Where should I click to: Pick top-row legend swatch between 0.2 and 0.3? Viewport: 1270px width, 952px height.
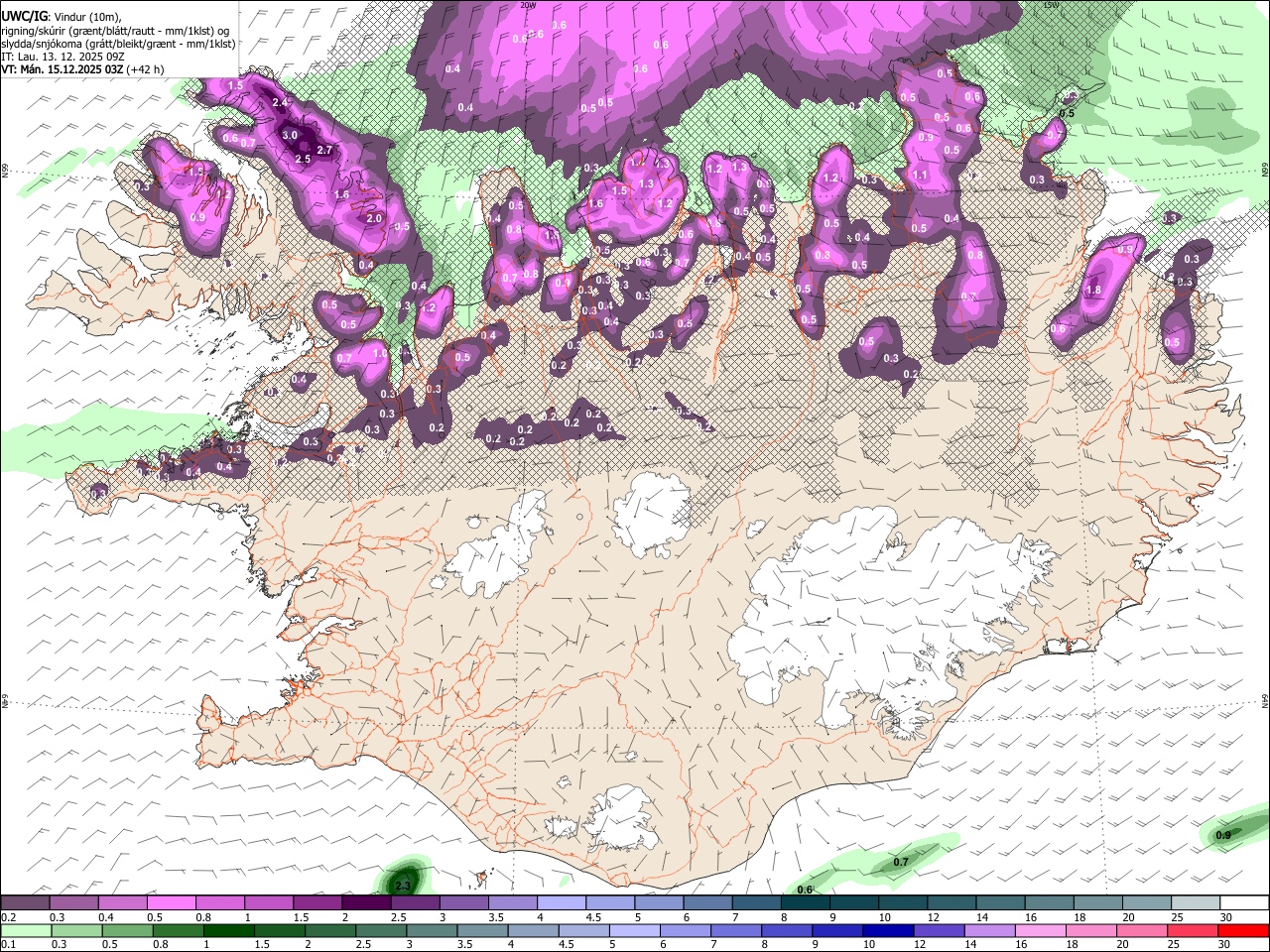pyautogui.click(x=26, y=902)
